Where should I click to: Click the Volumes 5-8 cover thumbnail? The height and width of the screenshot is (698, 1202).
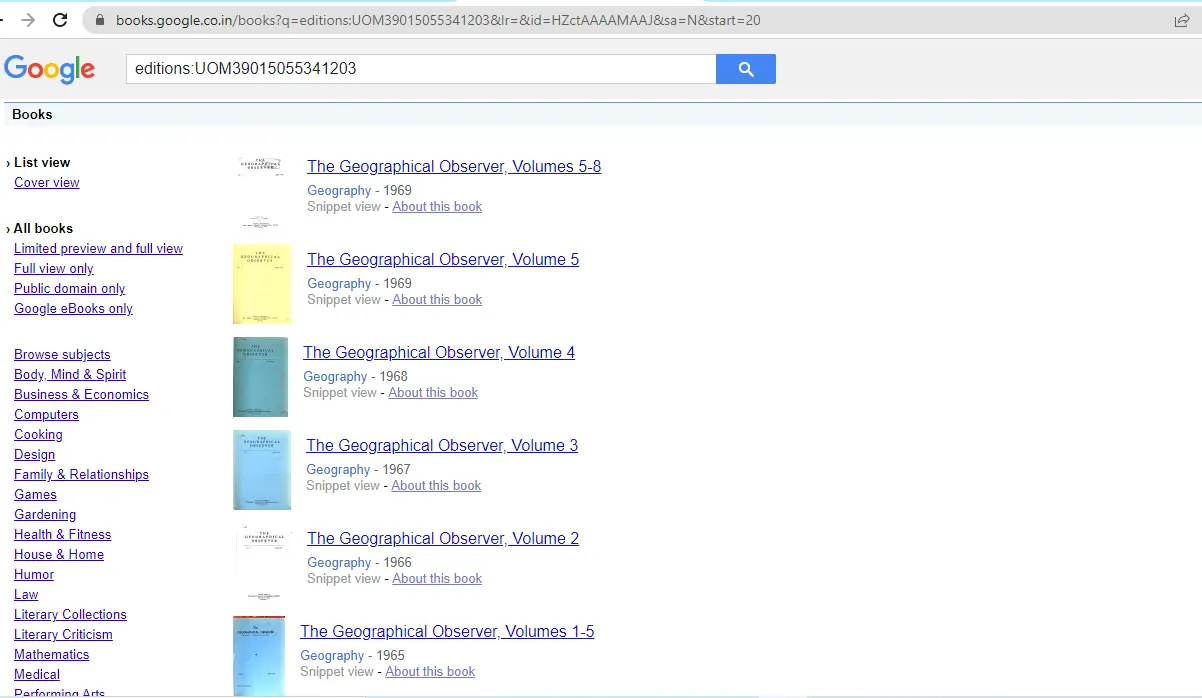point(262,192)
